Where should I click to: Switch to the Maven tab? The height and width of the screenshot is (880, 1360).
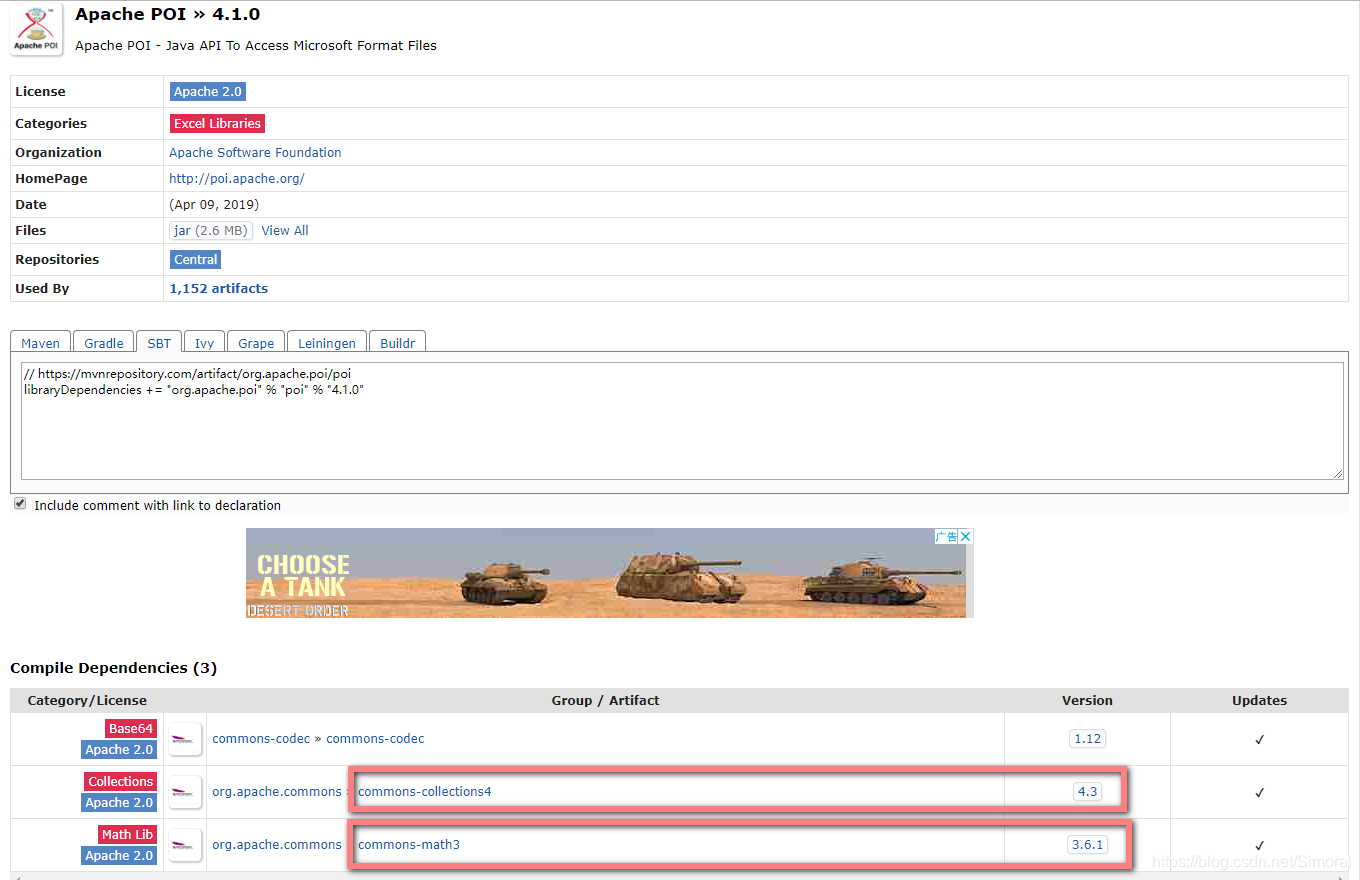click(x=41, y=343)
